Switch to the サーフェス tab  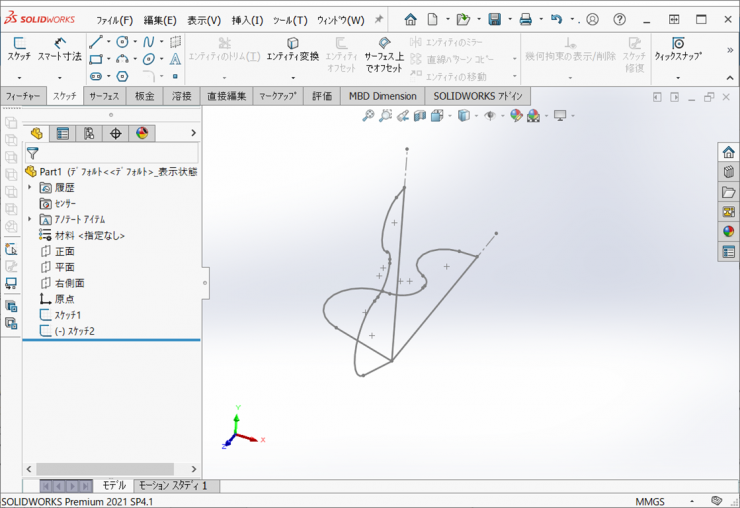[x=104, y=96]
